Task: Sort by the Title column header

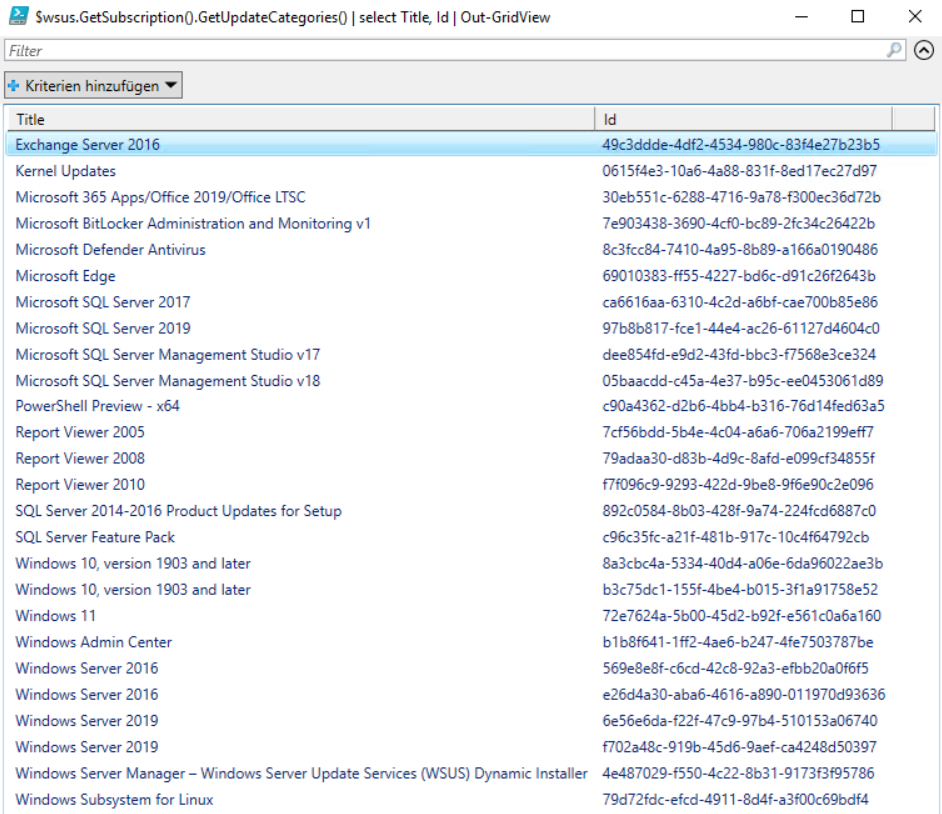Action: (x=300, y=119)
